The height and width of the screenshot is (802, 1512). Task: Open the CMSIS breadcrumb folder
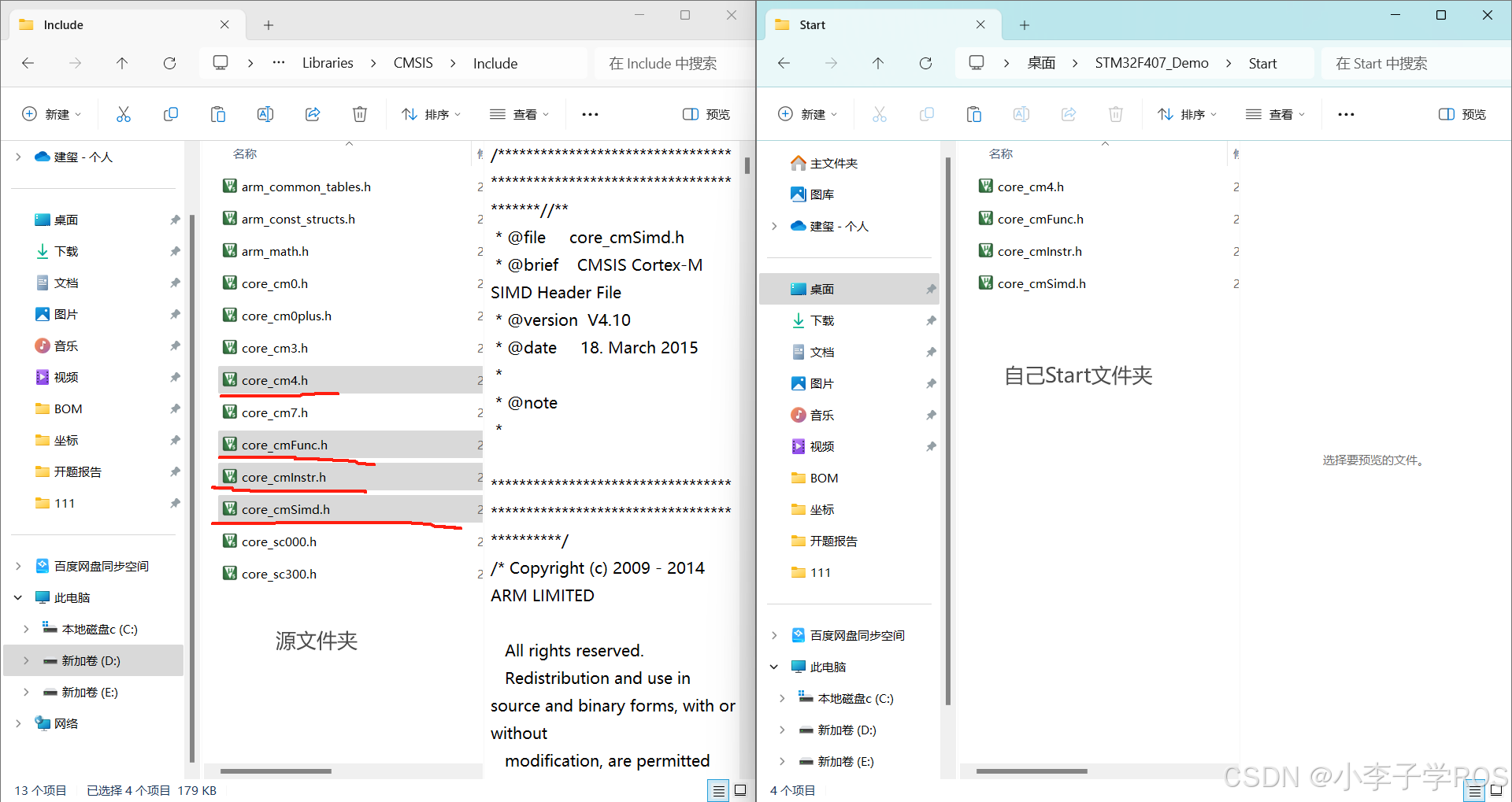coord(413,63)
